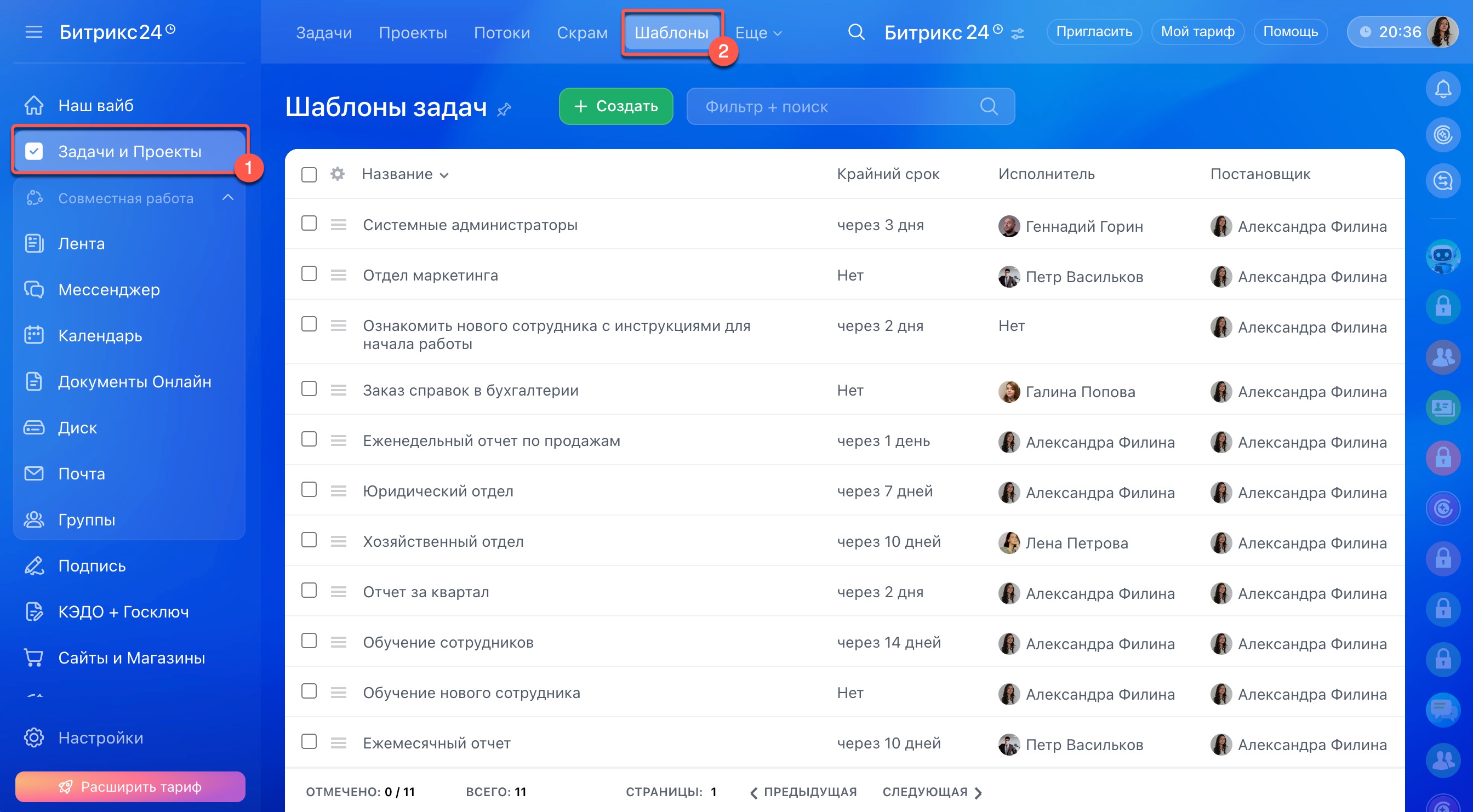Click the Расширить тариф button
This screenshot has height=812, width=1473.
[x=130, y=786]
